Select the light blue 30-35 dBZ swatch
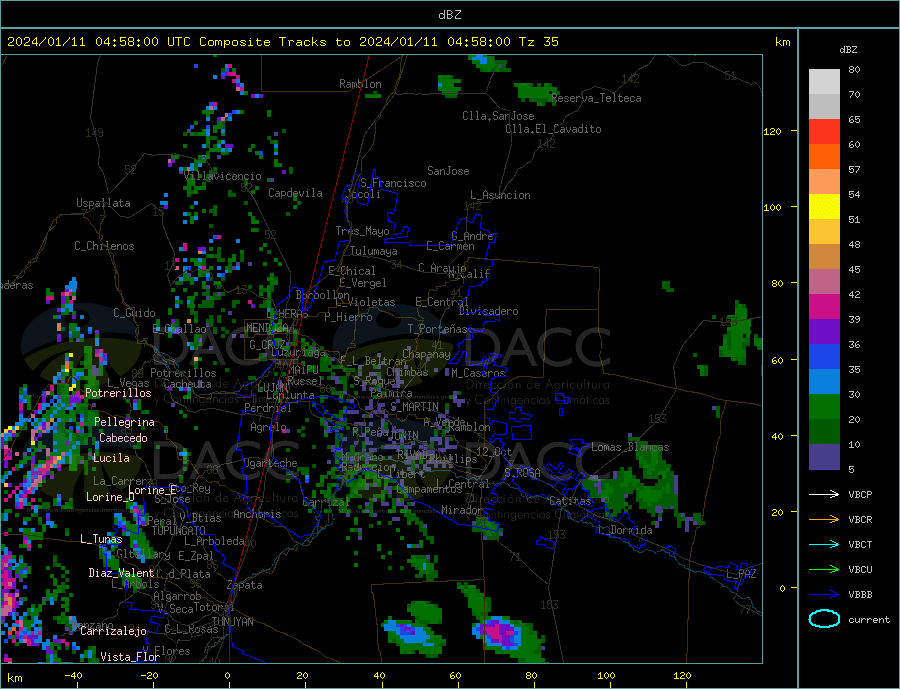 (x=824, y=382)
